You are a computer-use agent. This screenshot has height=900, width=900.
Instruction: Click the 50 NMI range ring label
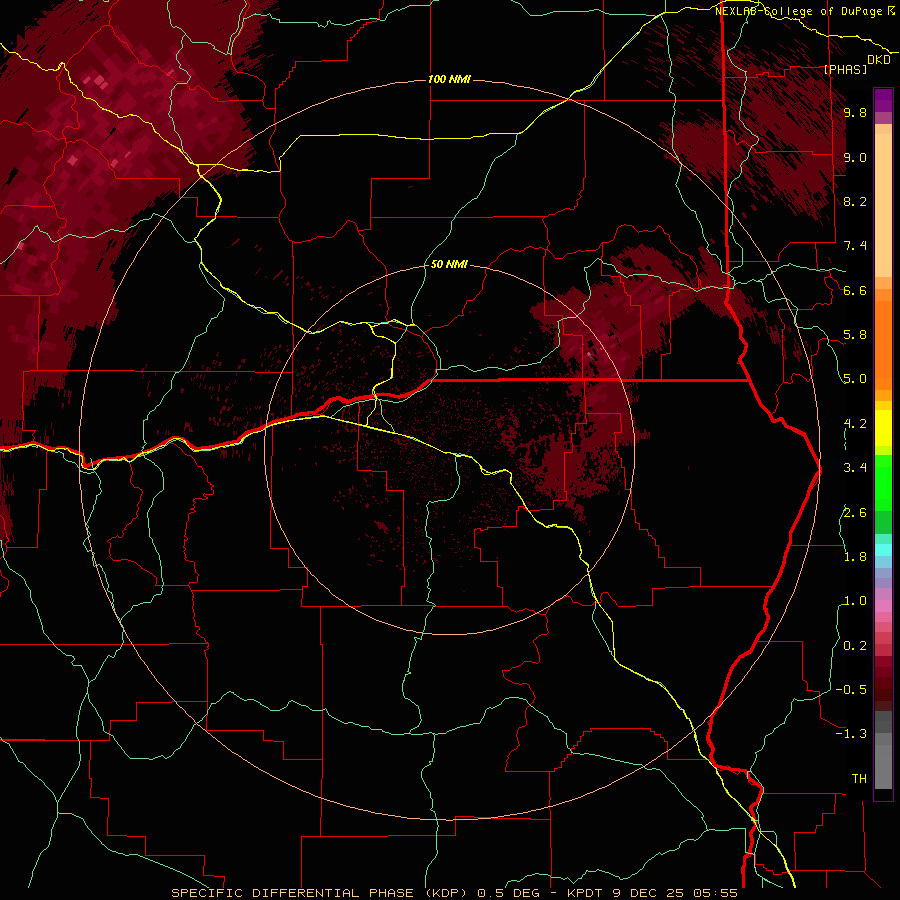pos(449,264)
